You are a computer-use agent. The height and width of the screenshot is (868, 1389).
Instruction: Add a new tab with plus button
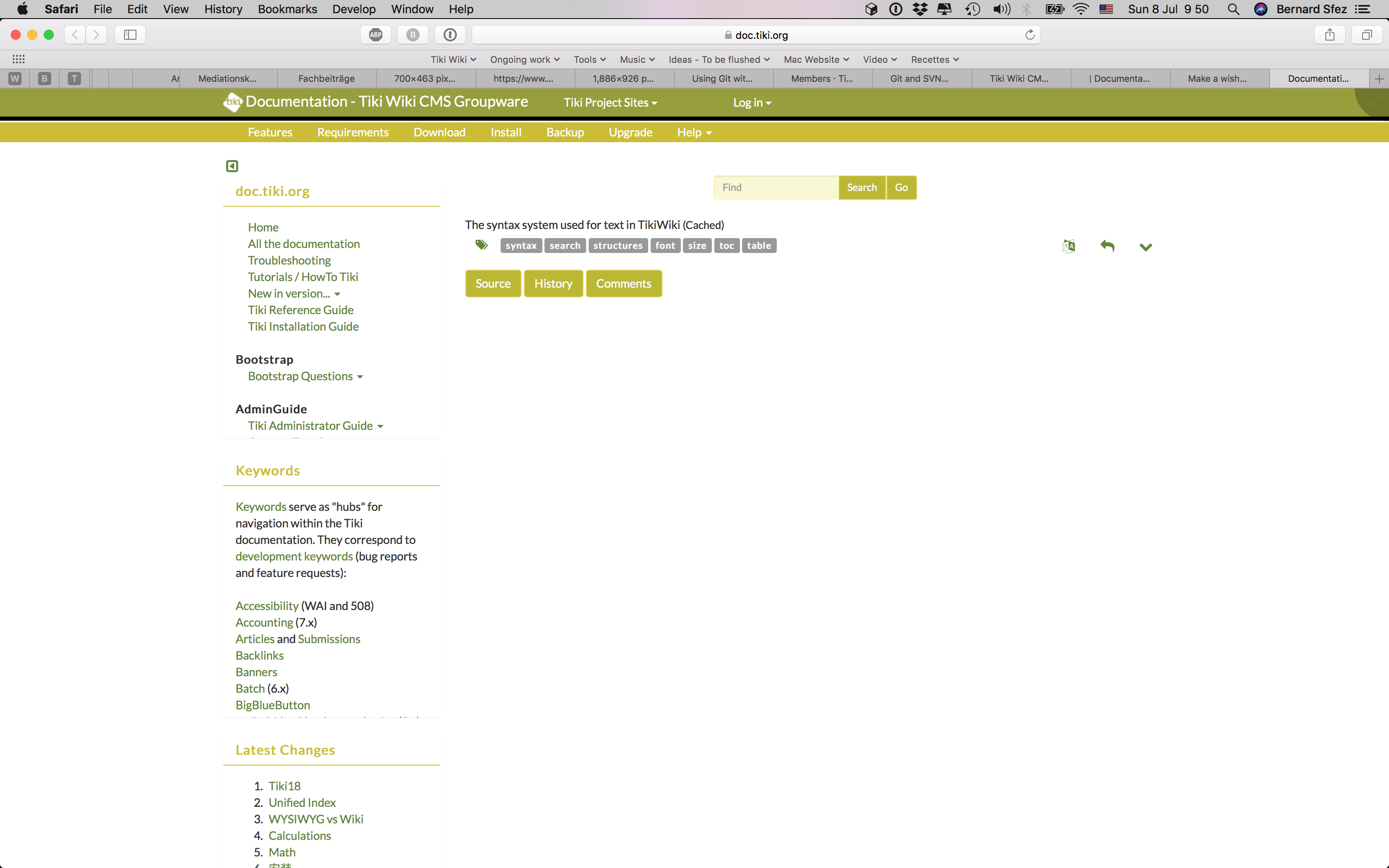pos(1379,79)
